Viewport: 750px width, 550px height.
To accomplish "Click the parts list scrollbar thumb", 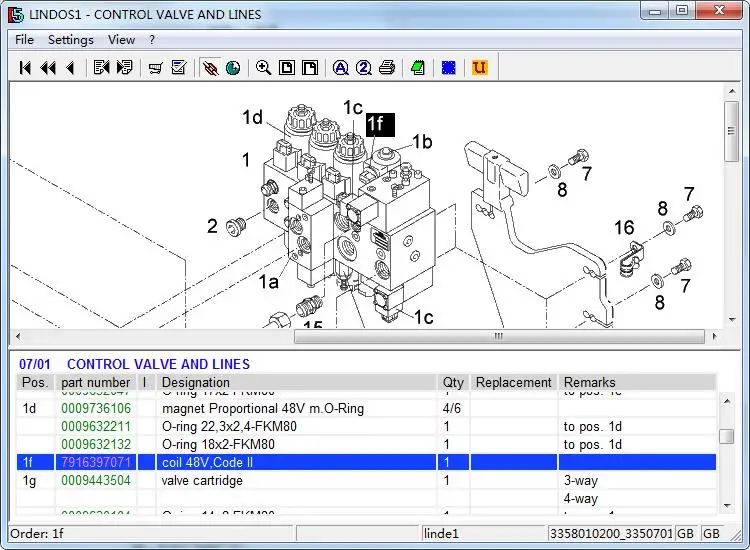I will pos(727,436).
